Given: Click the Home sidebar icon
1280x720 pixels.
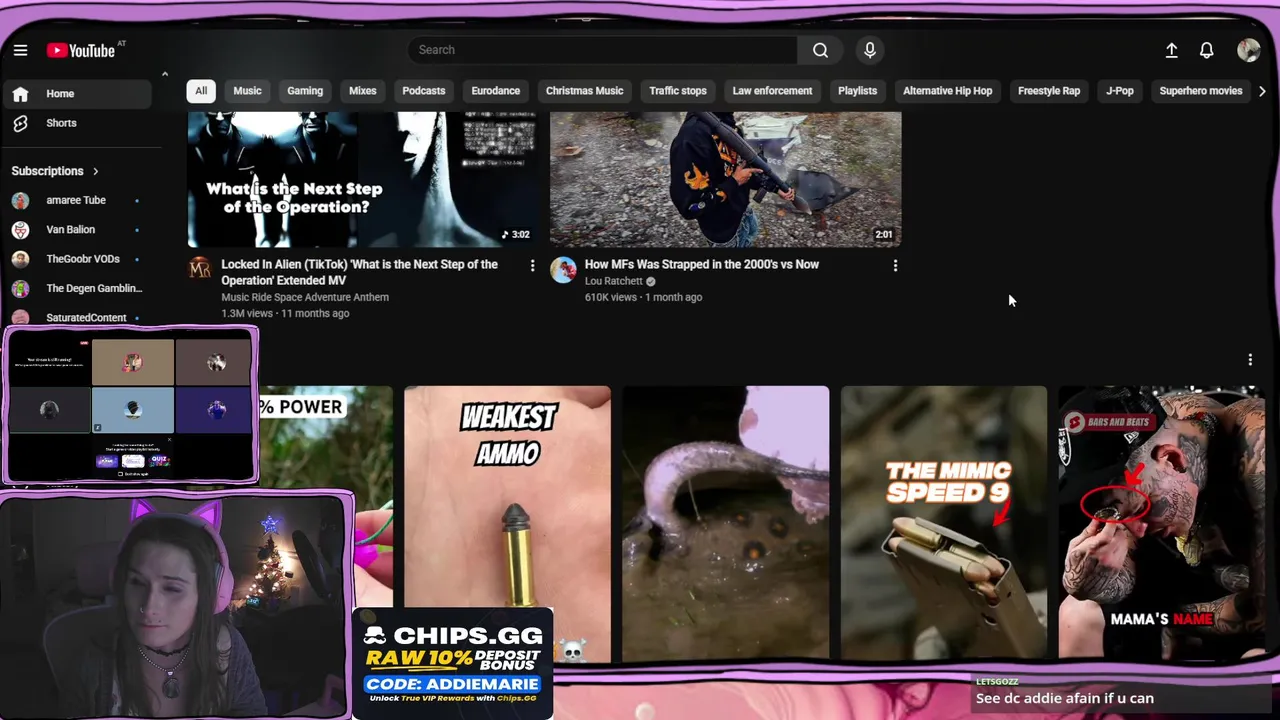Looking at the screenshot, I should click(20, 94).
